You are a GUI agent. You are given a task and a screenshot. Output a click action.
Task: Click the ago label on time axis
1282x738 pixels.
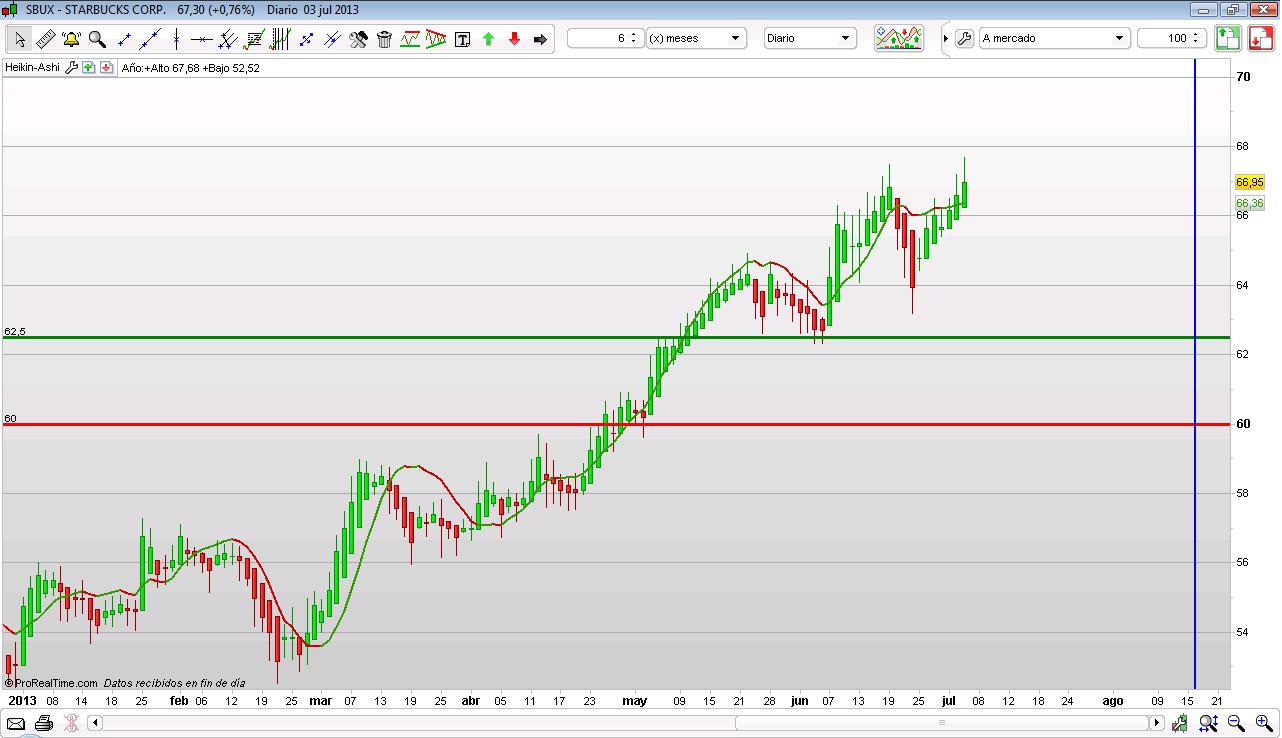[1112, 701]
